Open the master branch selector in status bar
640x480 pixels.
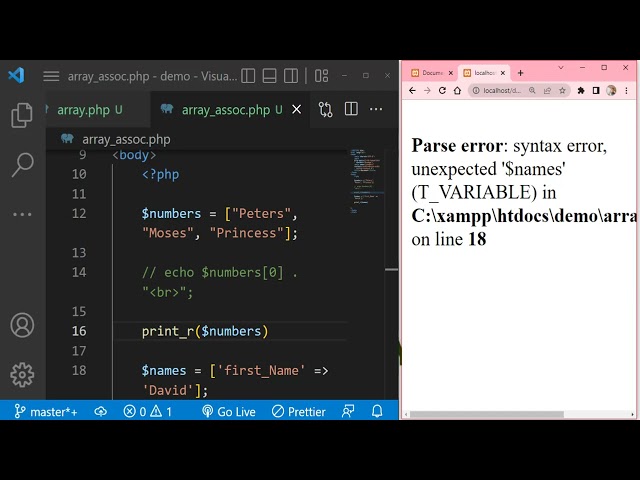(46, 411)
